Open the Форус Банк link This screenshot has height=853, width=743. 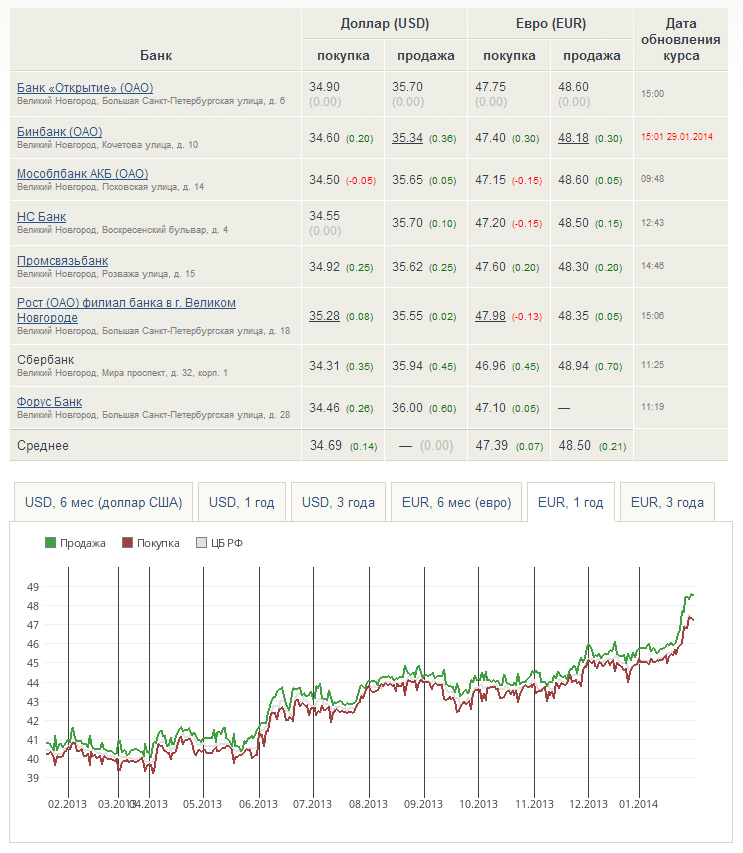pos(49,401)
